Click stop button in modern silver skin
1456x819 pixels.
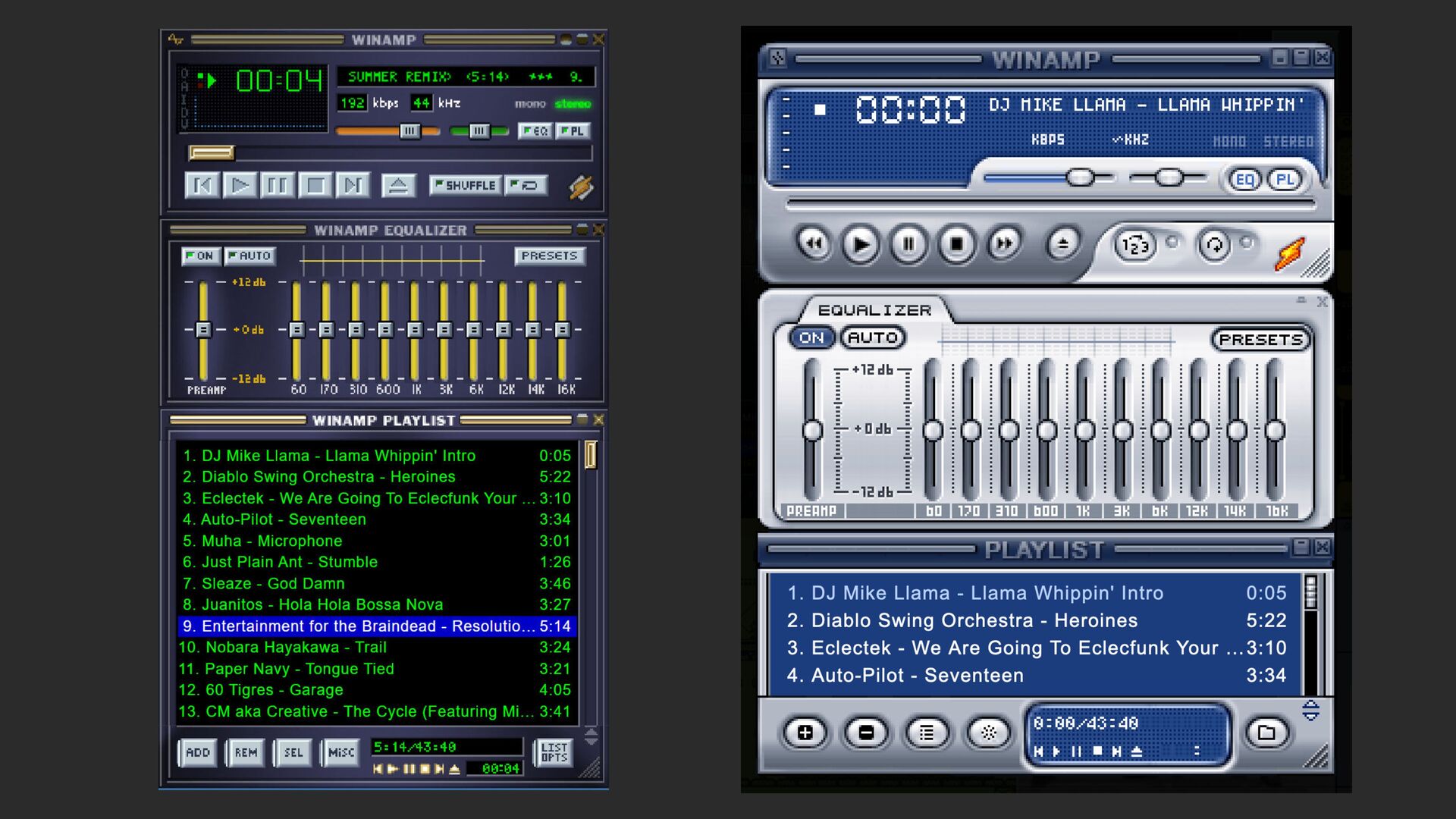click(956, 244)
